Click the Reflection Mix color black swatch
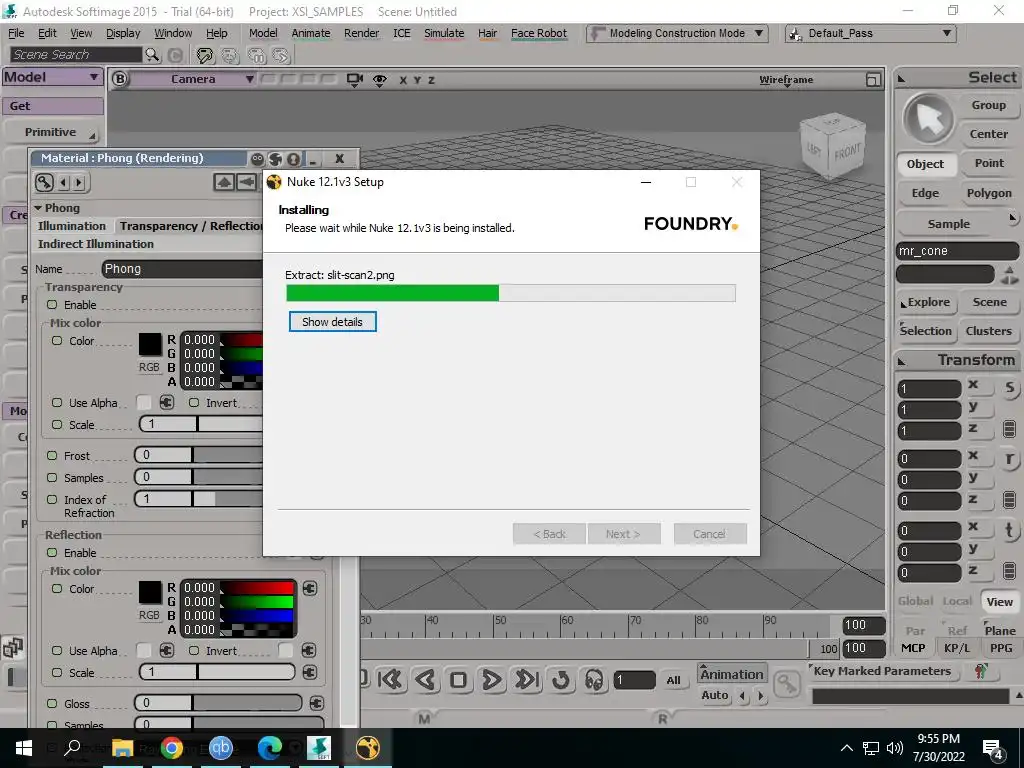Screen dimensions: 1024x768 pos(150,592)
